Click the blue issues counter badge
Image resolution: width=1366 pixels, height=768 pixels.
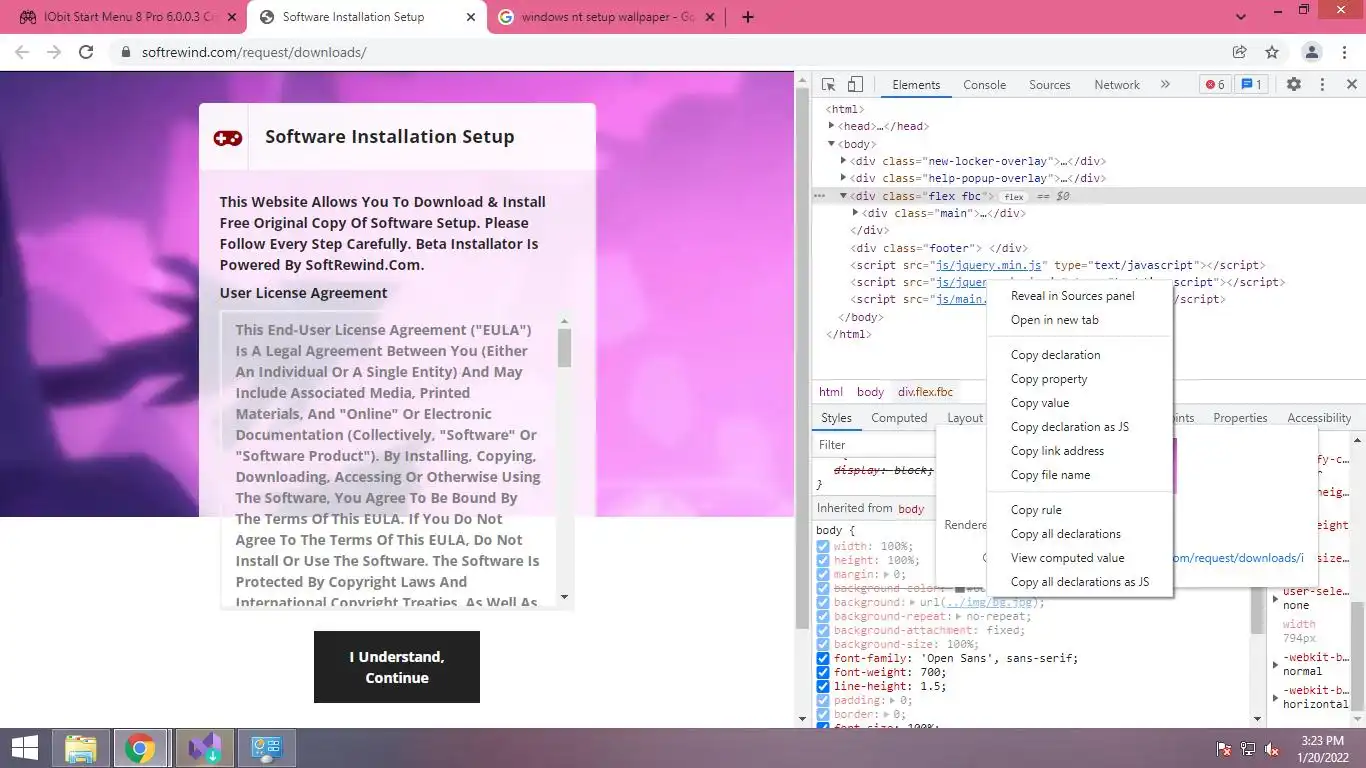pos(1251,85)
